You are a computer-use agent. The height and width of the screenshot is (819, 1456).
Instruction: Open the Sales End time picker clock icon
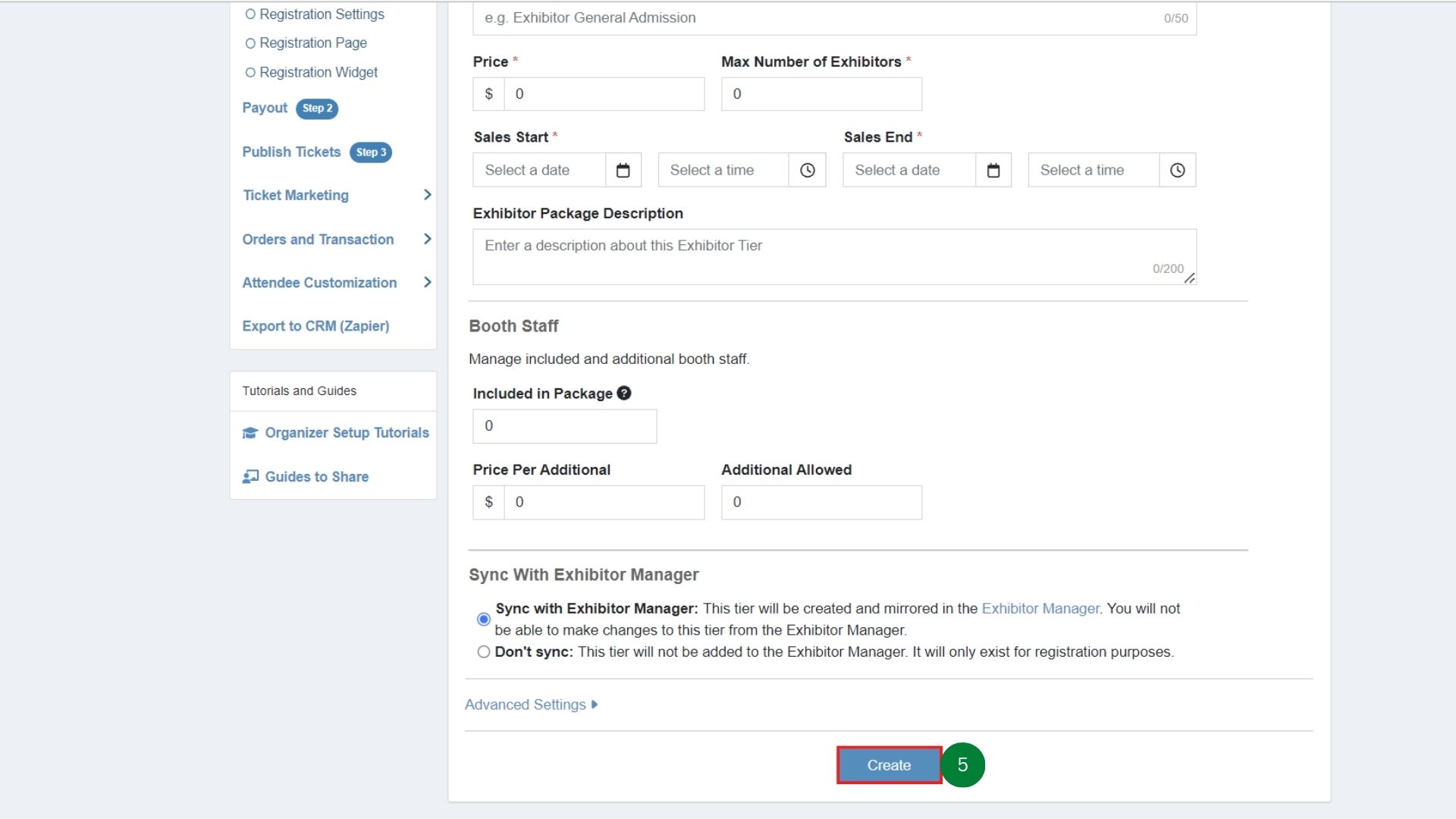pyautogui.click(x=1176, y=170)
